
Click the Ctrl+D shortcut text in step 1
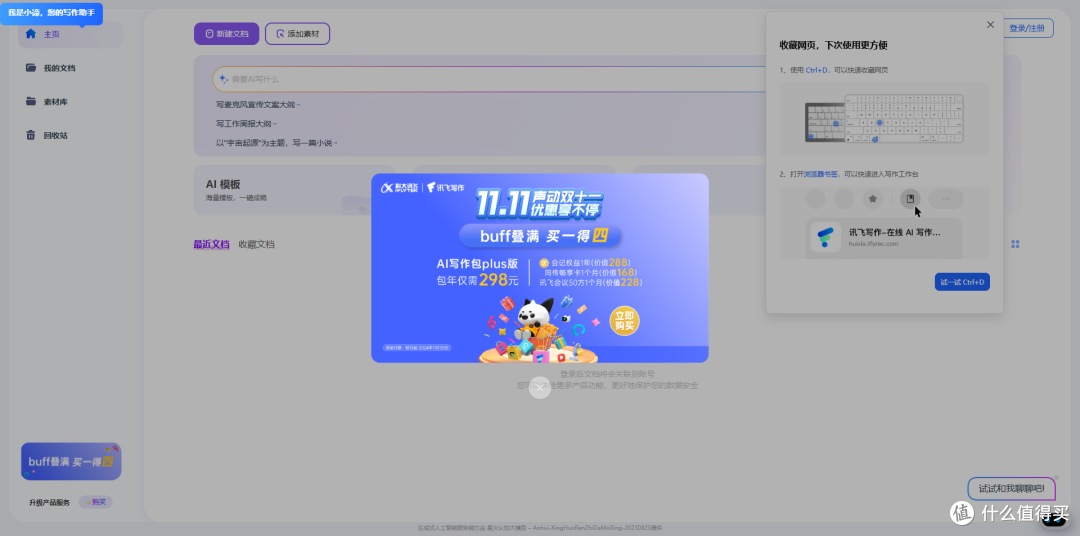pos(818,70)
